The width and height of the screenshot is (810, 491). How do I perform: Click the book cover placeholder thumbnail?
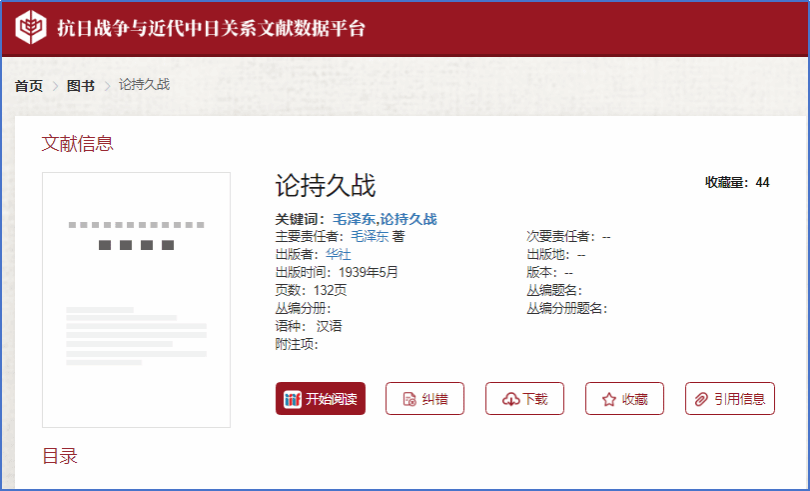pyautogui.click(x=136, y=300)
